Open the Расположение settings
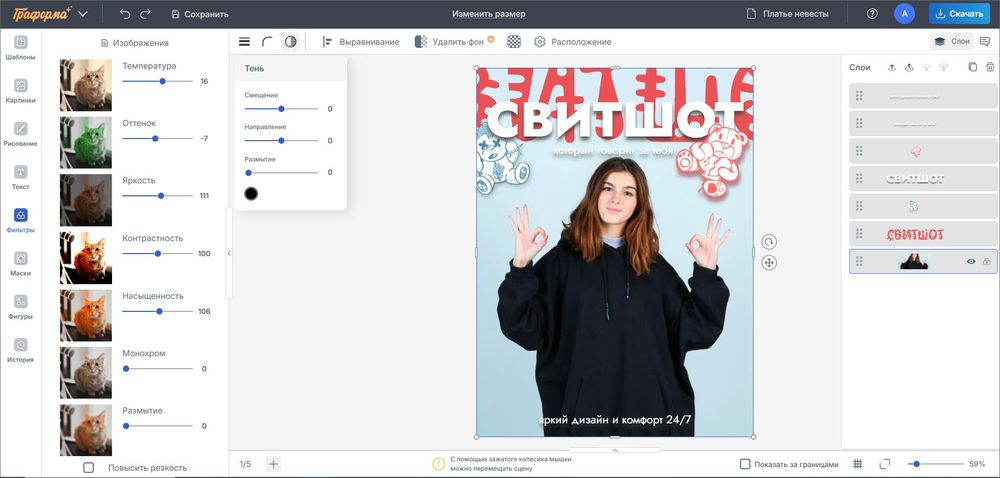Image resolution: width=1000 pixels, height=478 pixels. tap(573, 41)
